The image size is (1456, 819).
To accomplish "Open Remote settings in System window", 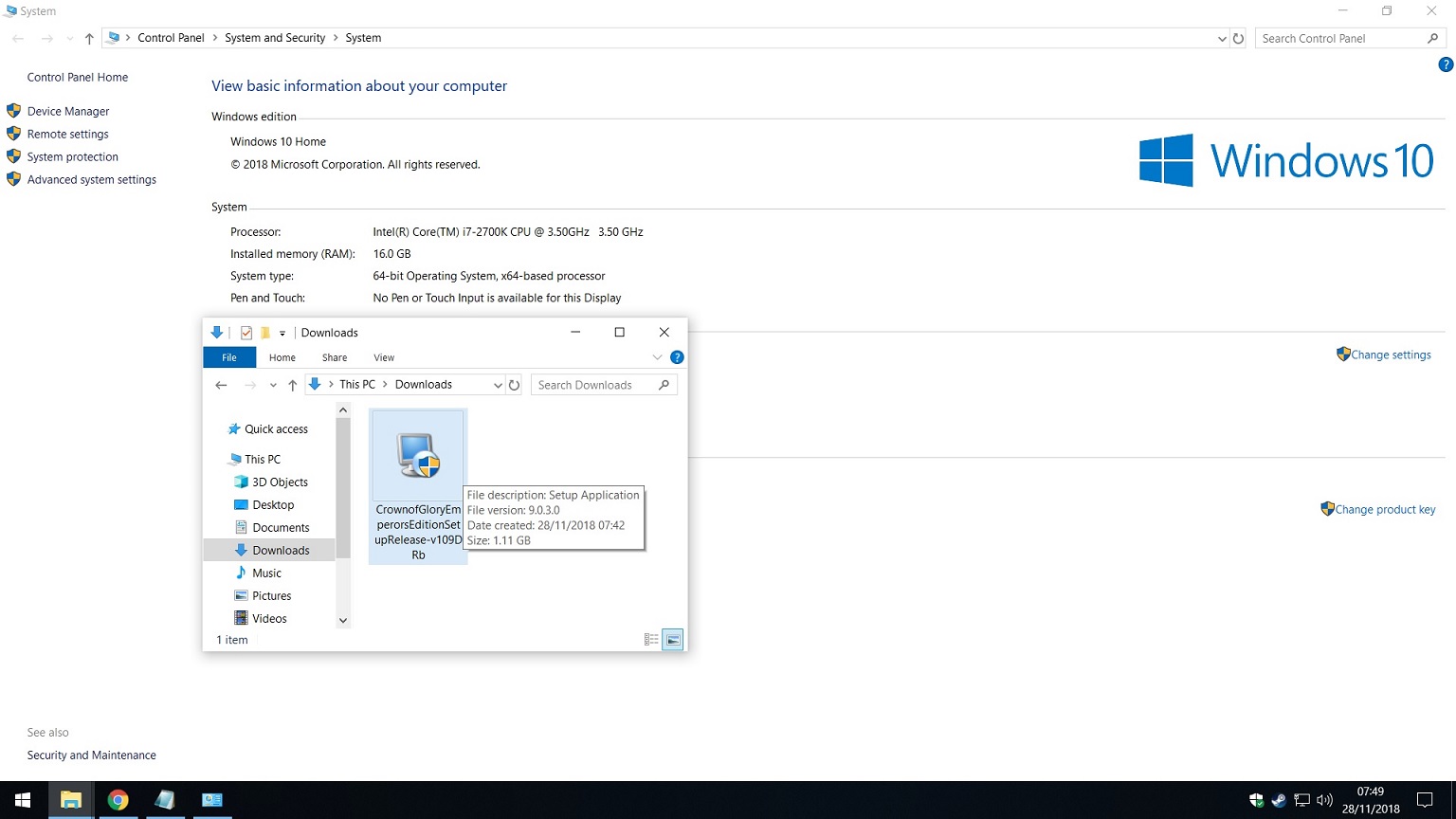I will tap(67, 134).
